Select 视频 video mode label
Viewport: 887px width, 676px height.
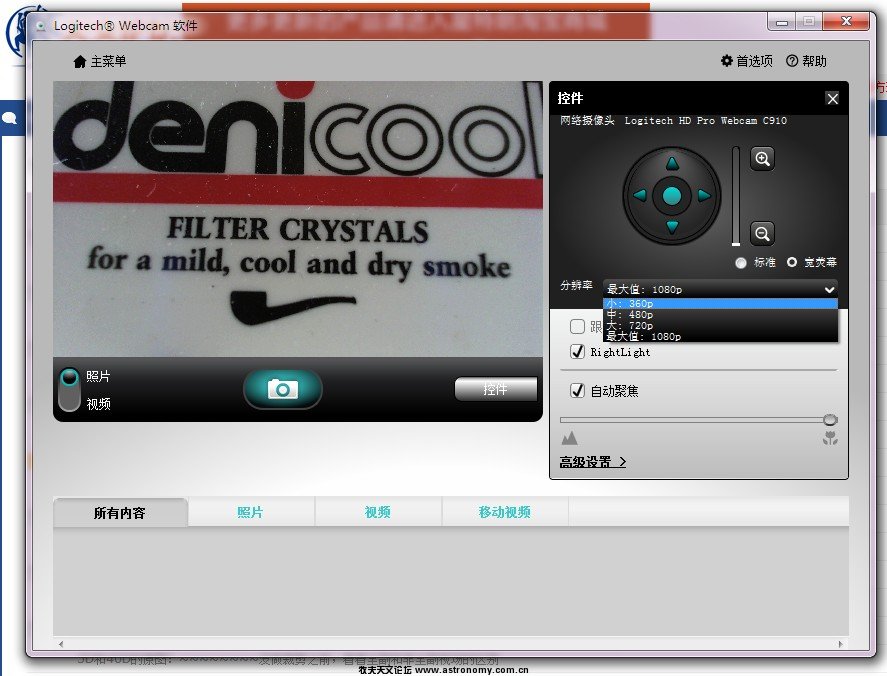coord(98,404)
